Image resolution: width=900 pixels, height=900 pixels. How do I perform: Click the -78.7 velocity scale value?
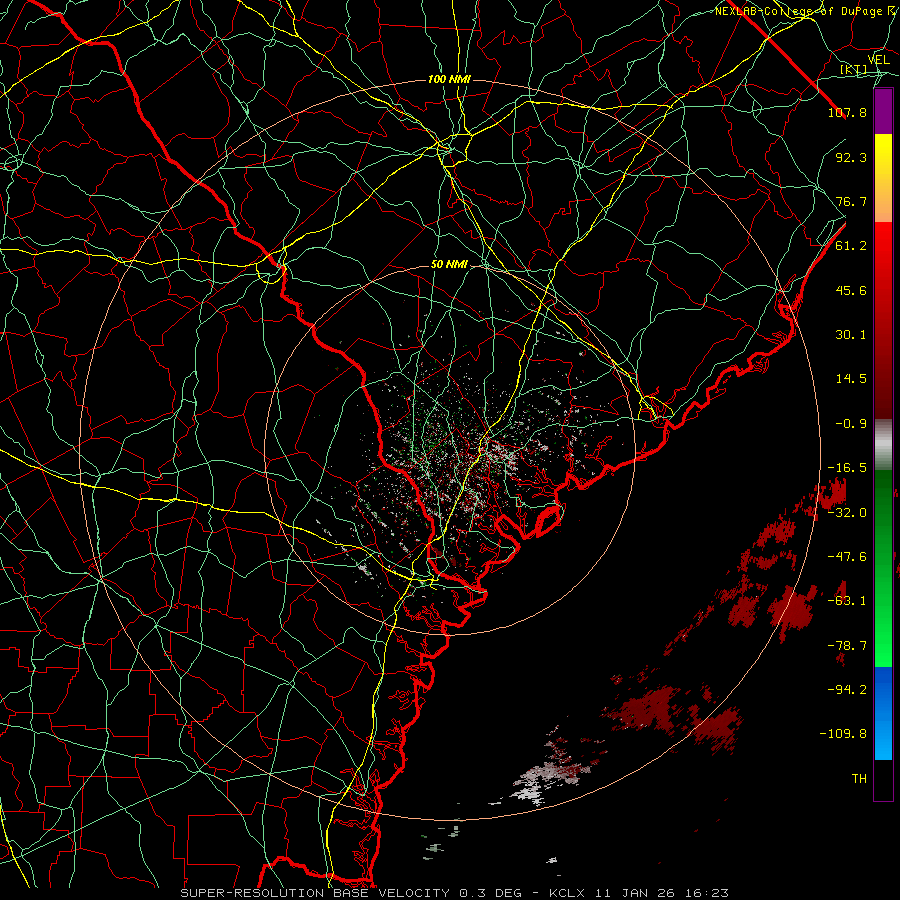point(847,646)
